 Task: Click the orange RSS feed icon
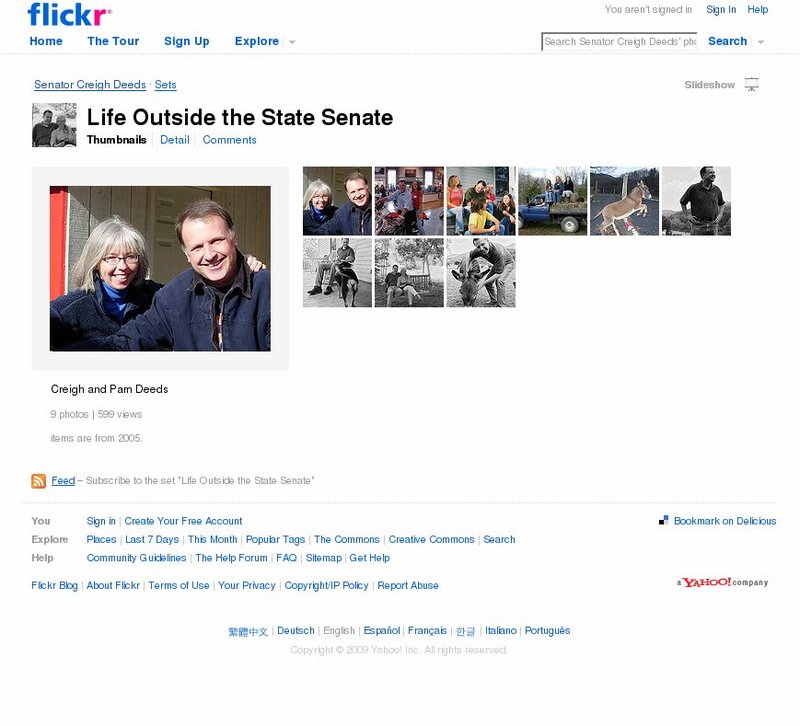[x=38, y=481]
